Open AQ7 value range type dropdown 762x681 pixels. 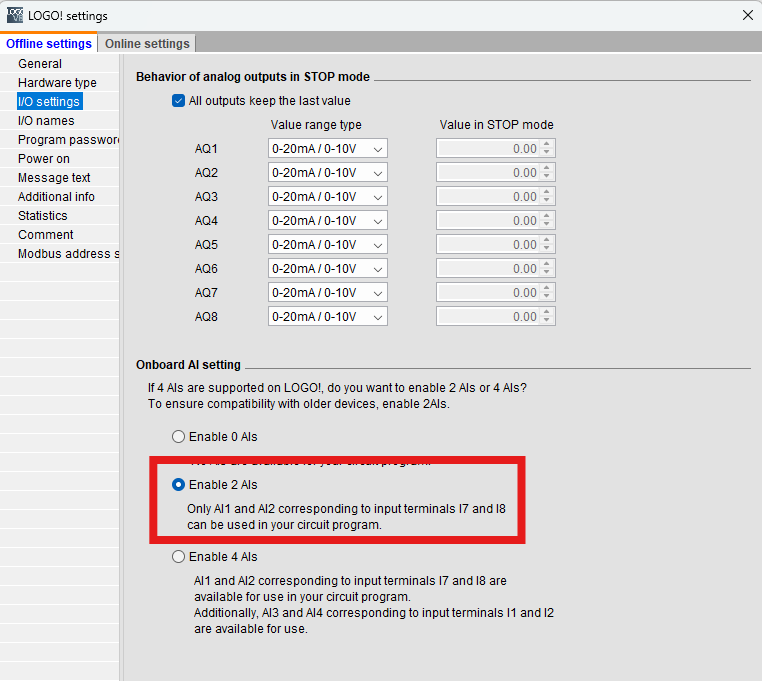[x=328, y=293]
